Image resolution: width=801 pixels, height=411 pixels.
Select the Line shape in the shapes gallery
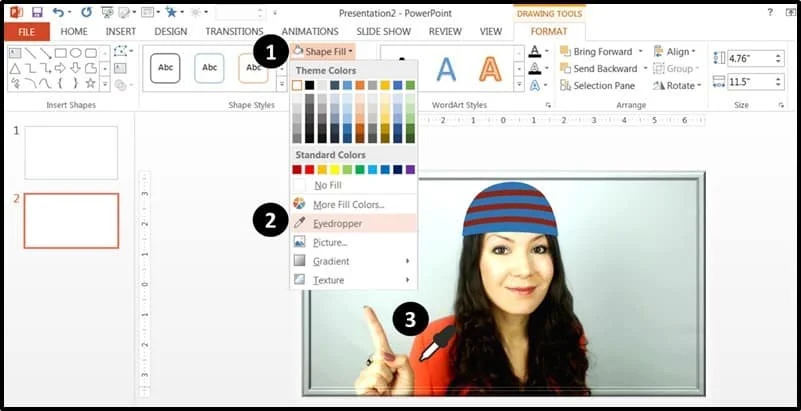31,53
